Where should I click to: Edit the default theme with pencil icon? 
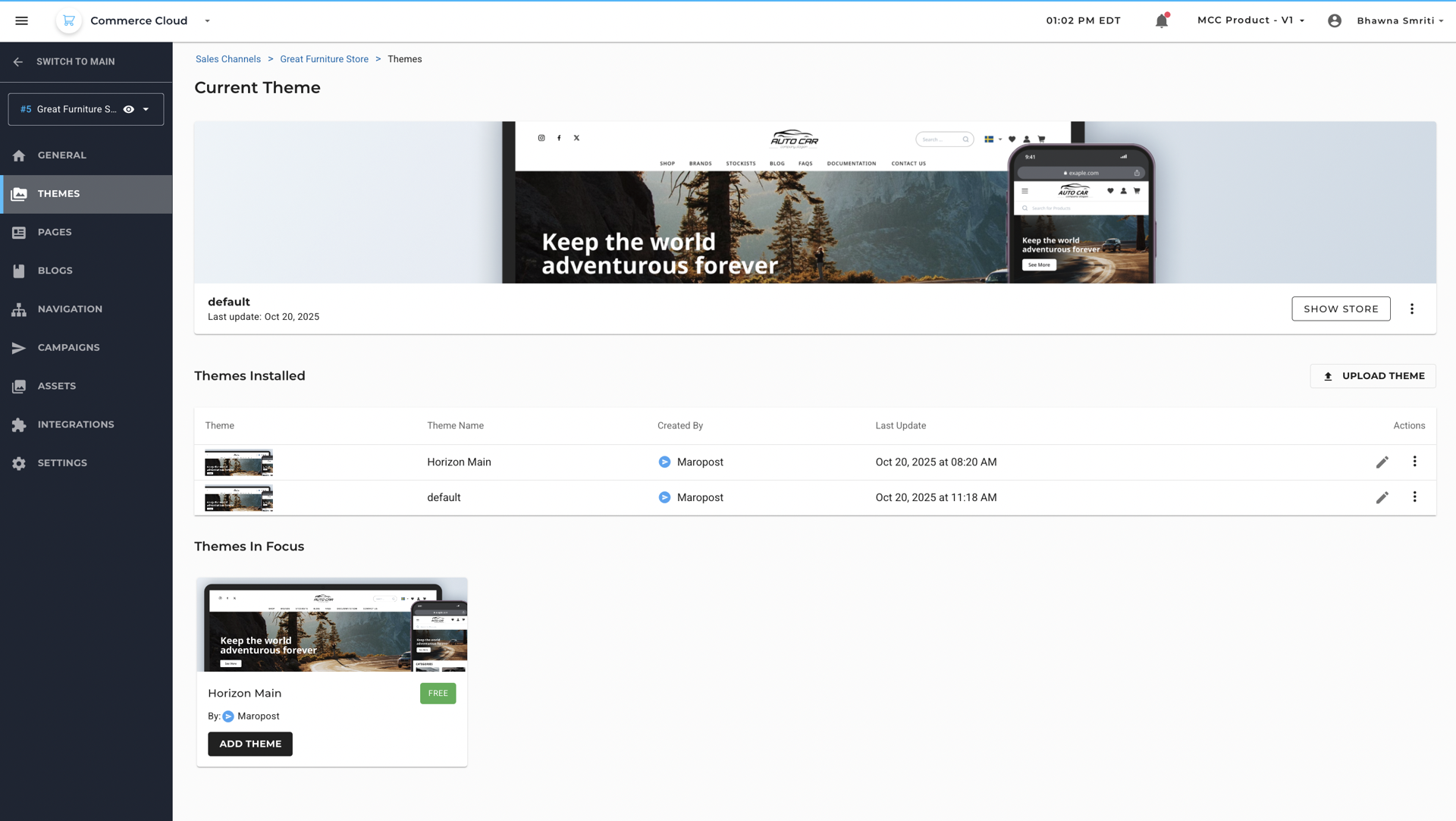click(1382, 498)
